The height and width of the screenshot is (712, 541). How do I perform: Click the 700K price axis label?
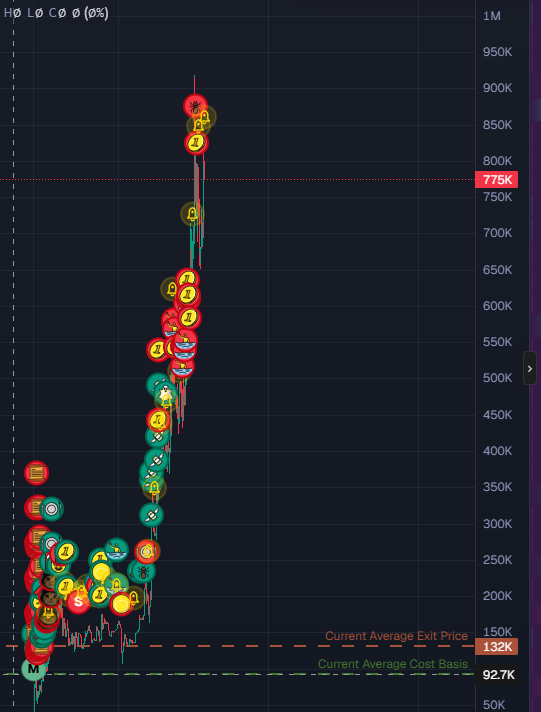tap(497, 233)
